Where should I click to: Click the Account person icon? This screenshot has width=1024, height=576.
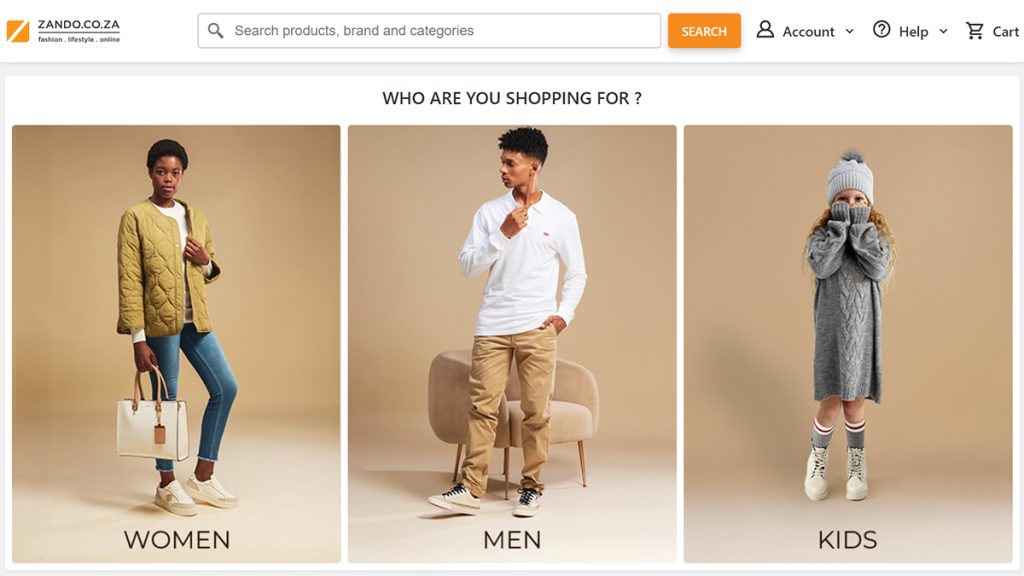(765, 30)
